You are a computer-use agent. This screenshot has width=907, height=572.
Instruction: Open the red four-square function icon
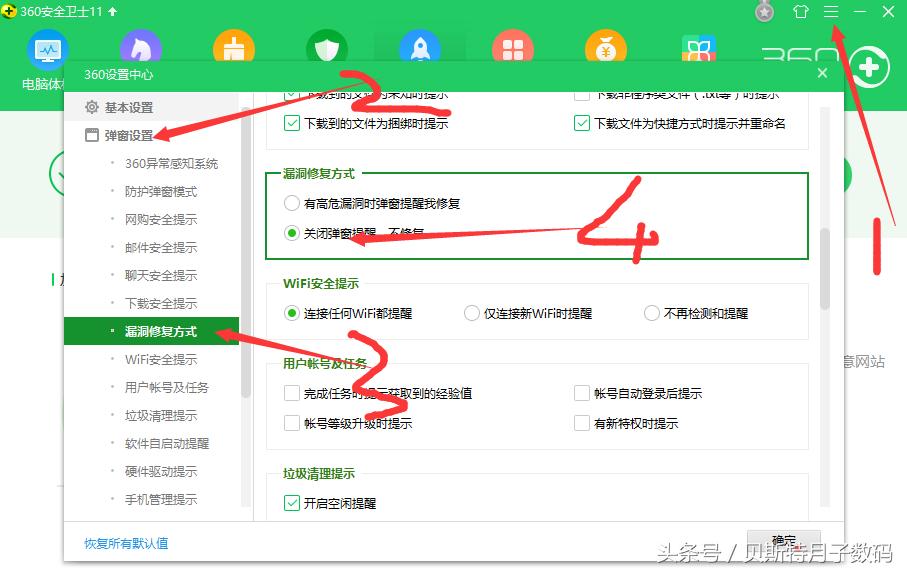pyautogui.click(x=513, y=46)
